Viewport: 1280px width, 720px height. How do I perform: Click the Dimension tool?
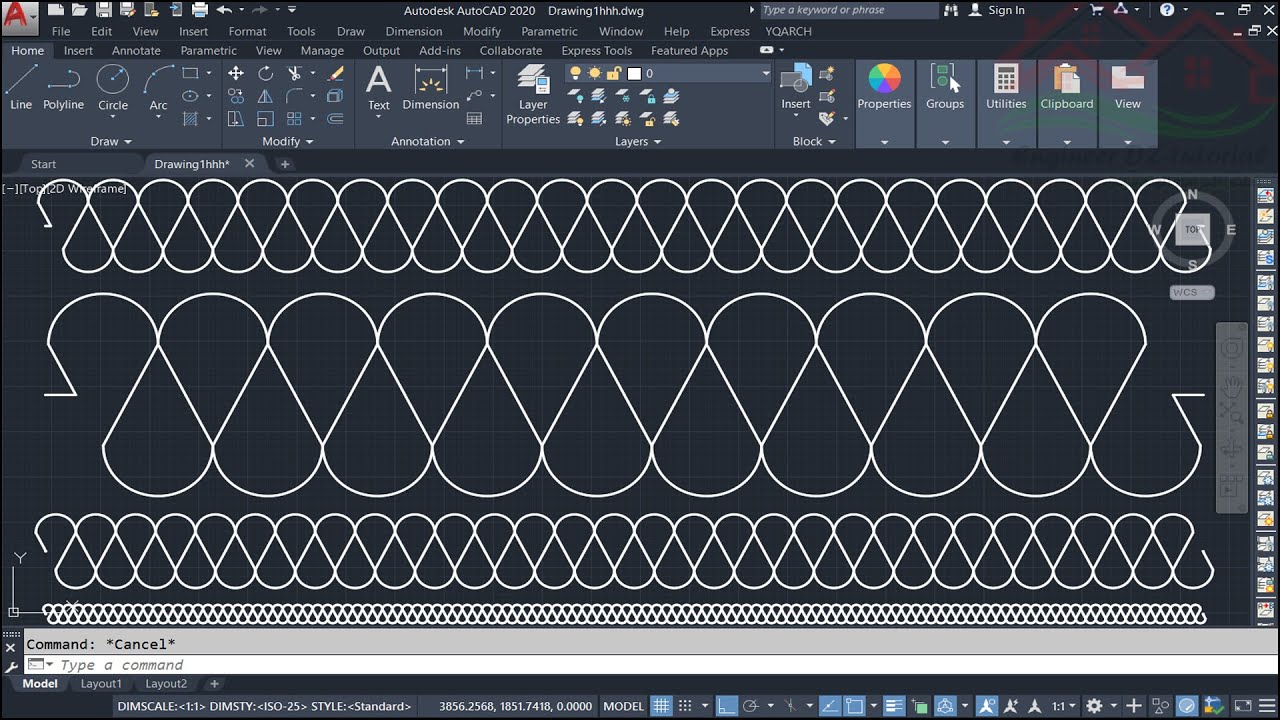pos(430,87)
